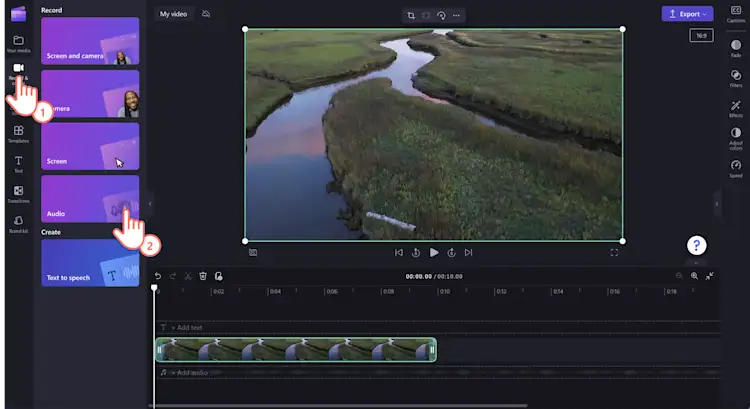Collapse the right properties panel
750x409 pixels.
717,204
